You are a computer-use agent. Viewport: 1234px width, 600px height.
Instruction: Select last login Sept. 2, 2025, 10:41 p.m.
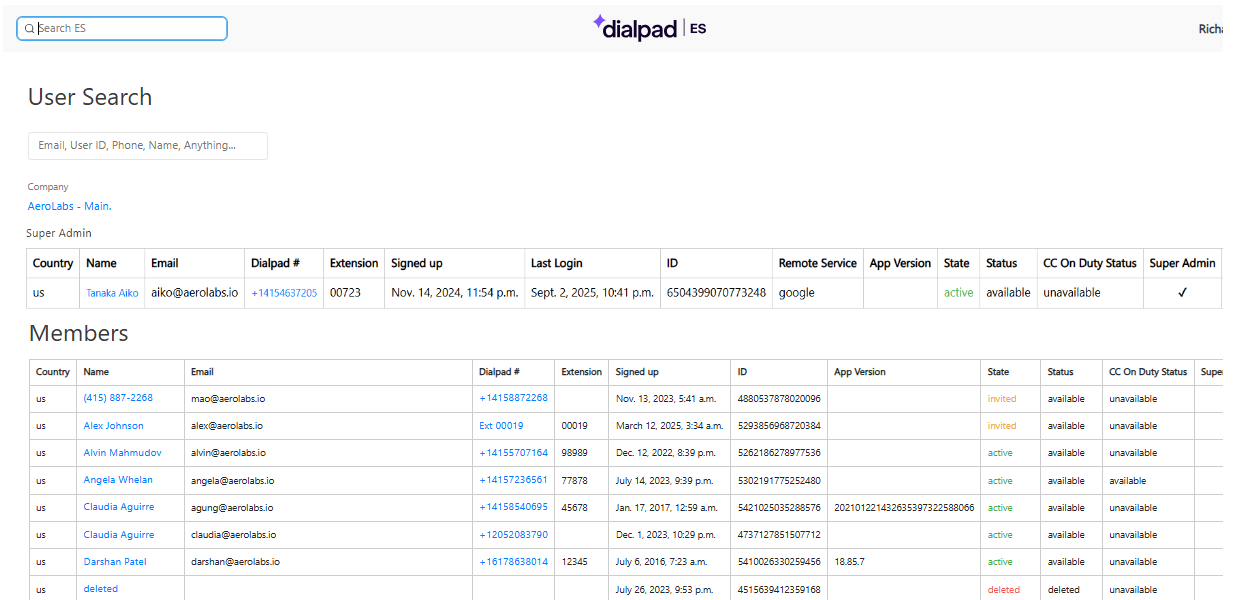(592, 293)
